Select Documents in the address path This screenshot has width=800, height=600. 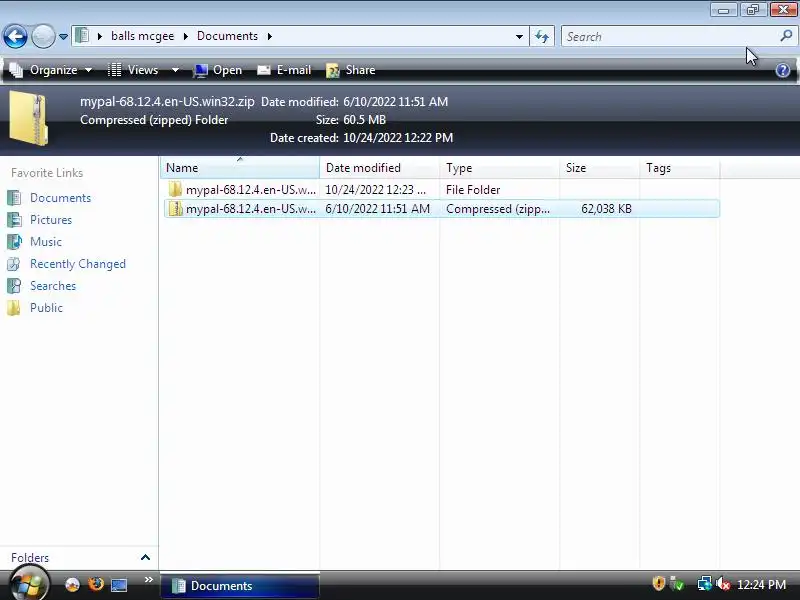[x=227, y=36]
